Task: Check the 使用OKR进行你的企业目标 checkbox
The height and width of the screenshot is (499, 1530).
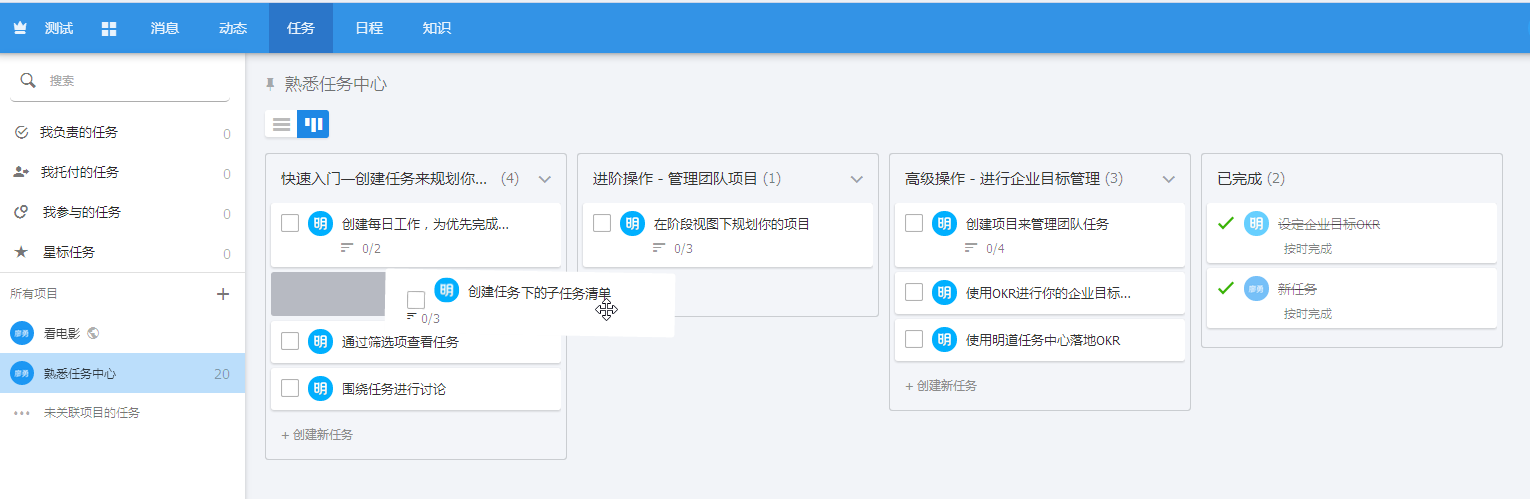Action: pos(914,292)
